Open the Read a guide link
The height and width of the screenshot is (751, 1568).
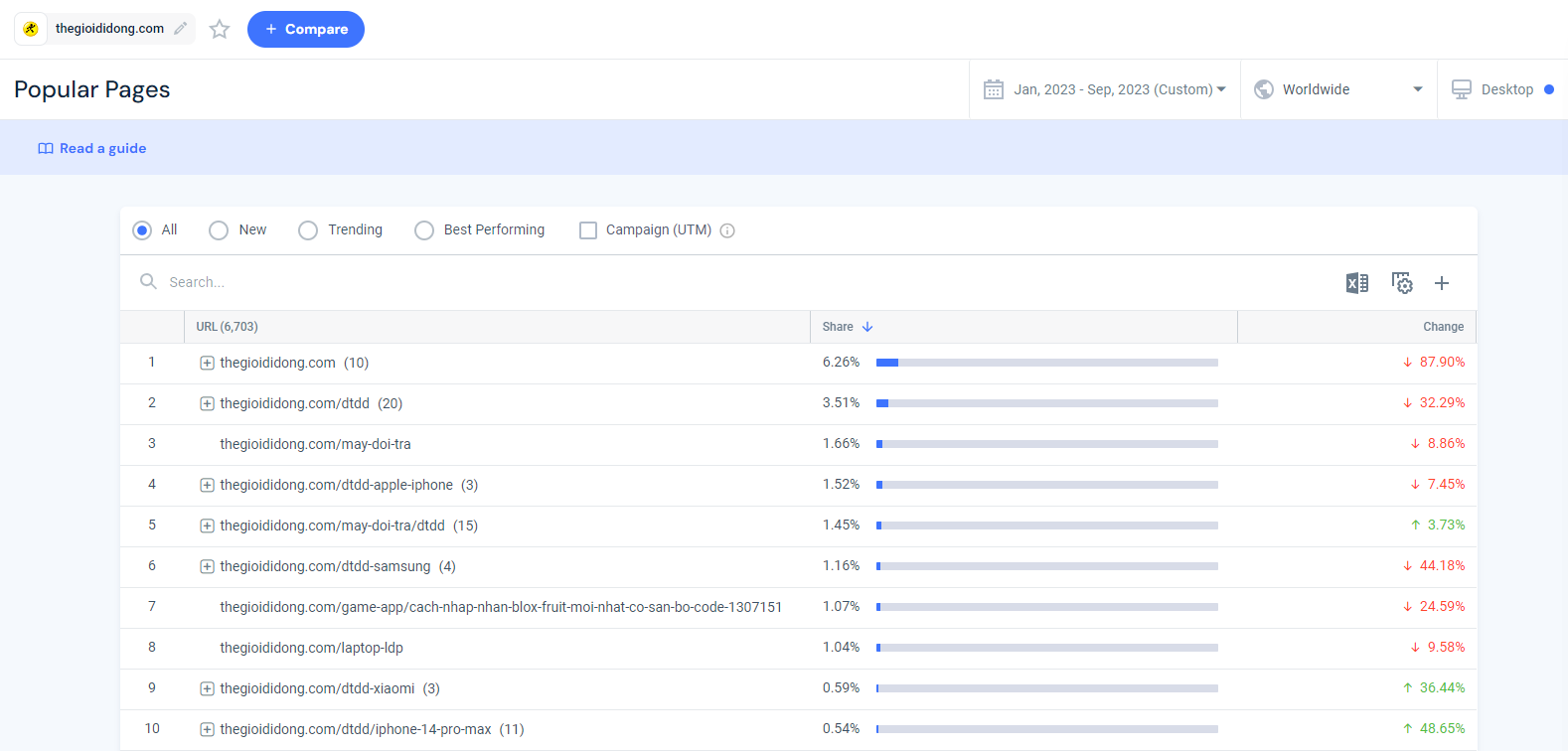point(102,148)
